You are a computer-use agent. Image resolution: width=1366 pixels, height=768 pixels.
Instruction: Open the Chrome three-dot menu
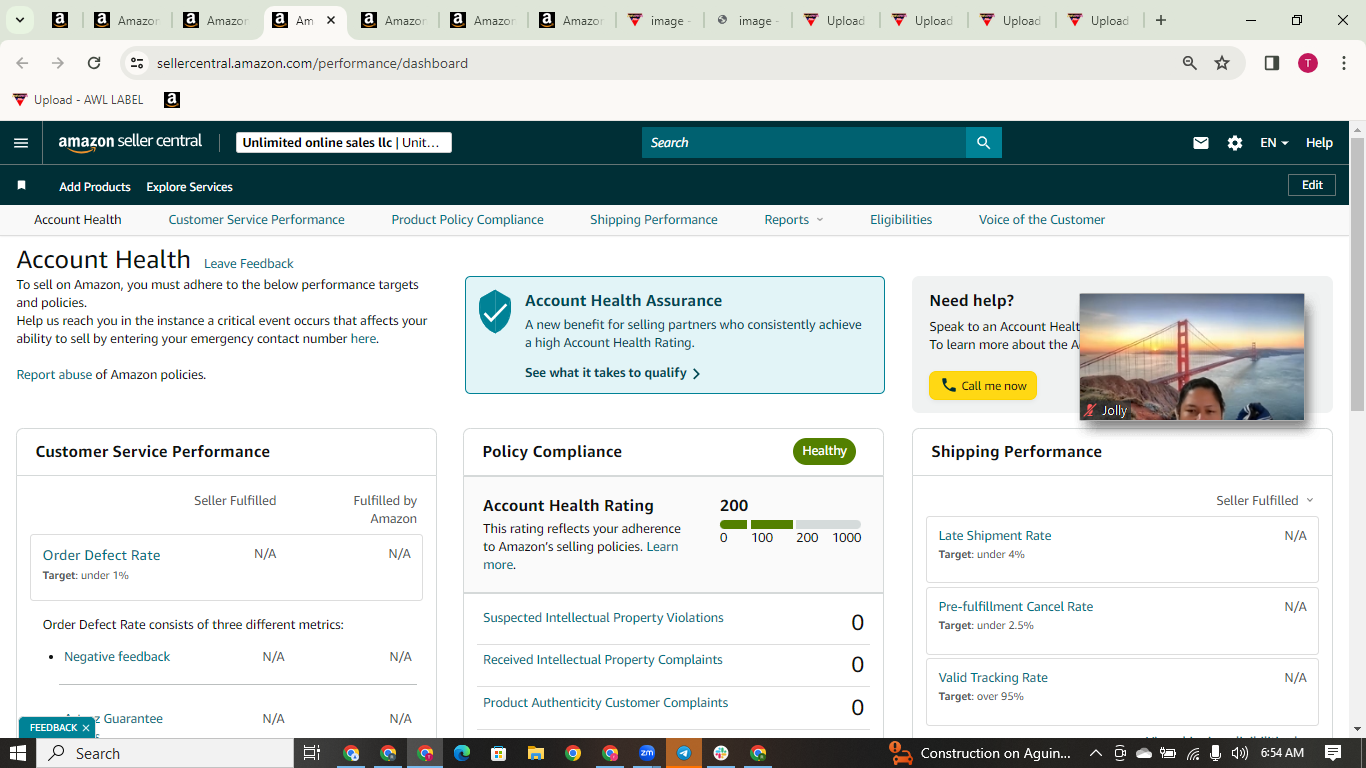pyautogui.click(x=1344, y=63)
